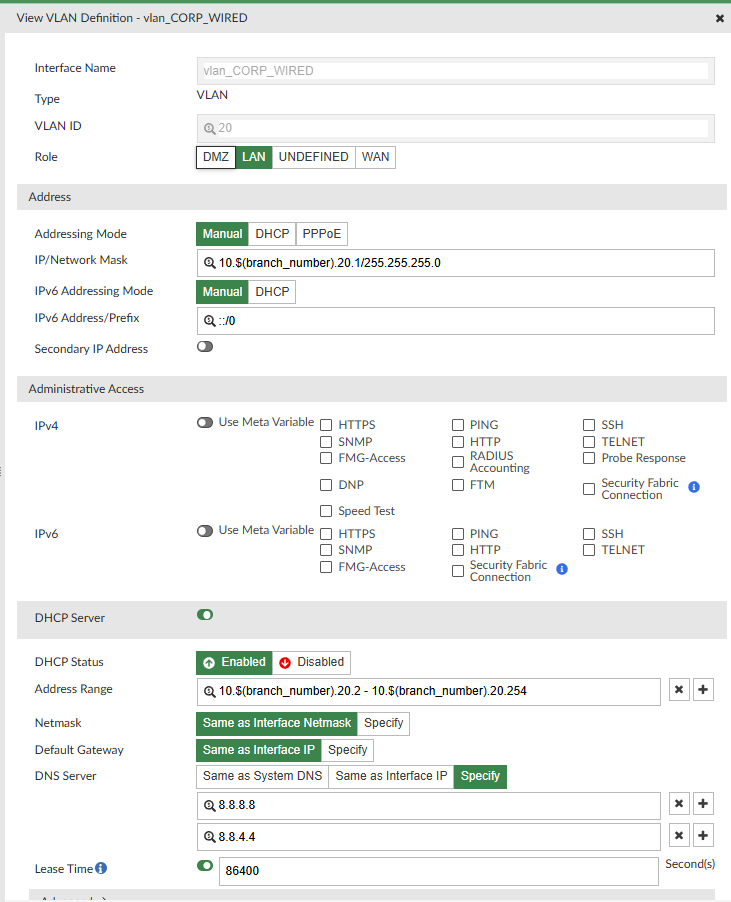Click the Lease Time info icon
The image size is (731, 902).
coord(101,869)
